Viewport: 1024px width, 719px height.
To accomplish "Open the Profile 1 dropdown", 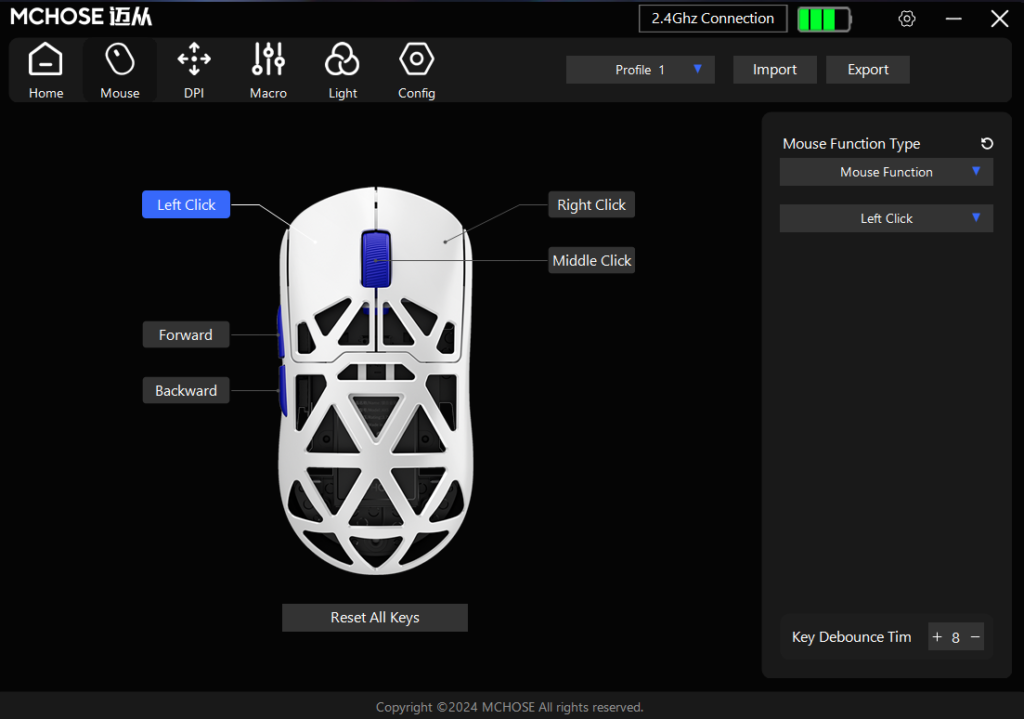I will click(x=640, y=69).
